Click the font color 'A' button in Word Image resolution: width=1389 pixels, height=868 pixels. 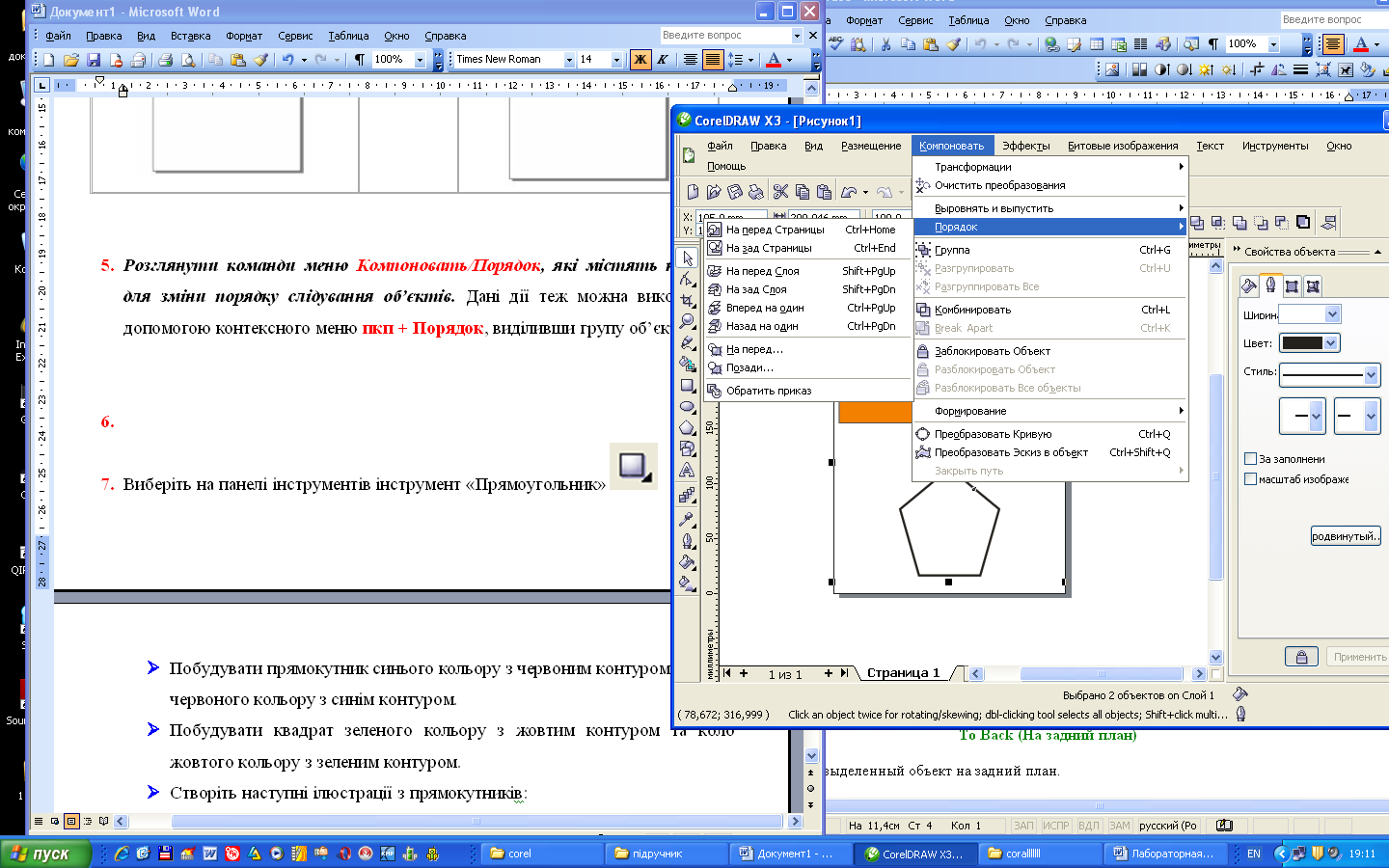coord(774,60)
